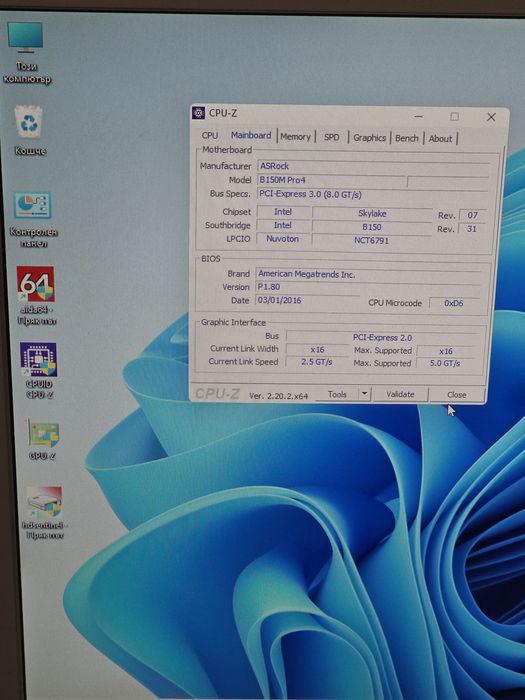The image size is (525, 700).
Task: Click the southbridge Rev. 31 value
Action: (x=472, y=229)
